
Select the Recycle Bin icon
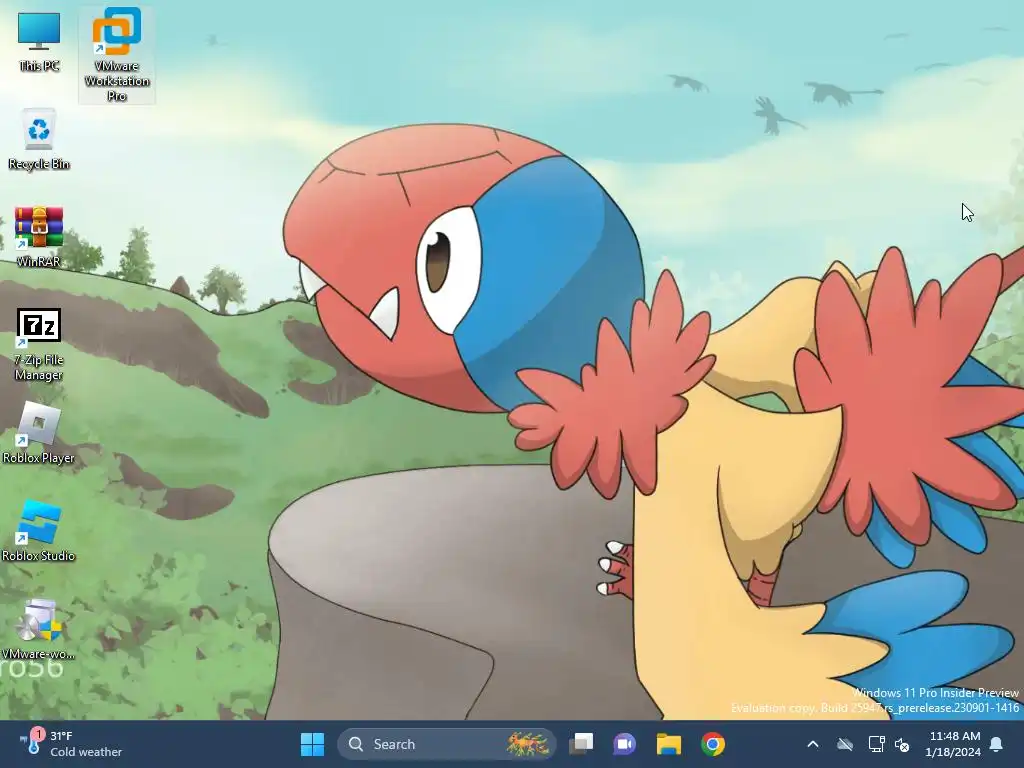coord(39,138)
